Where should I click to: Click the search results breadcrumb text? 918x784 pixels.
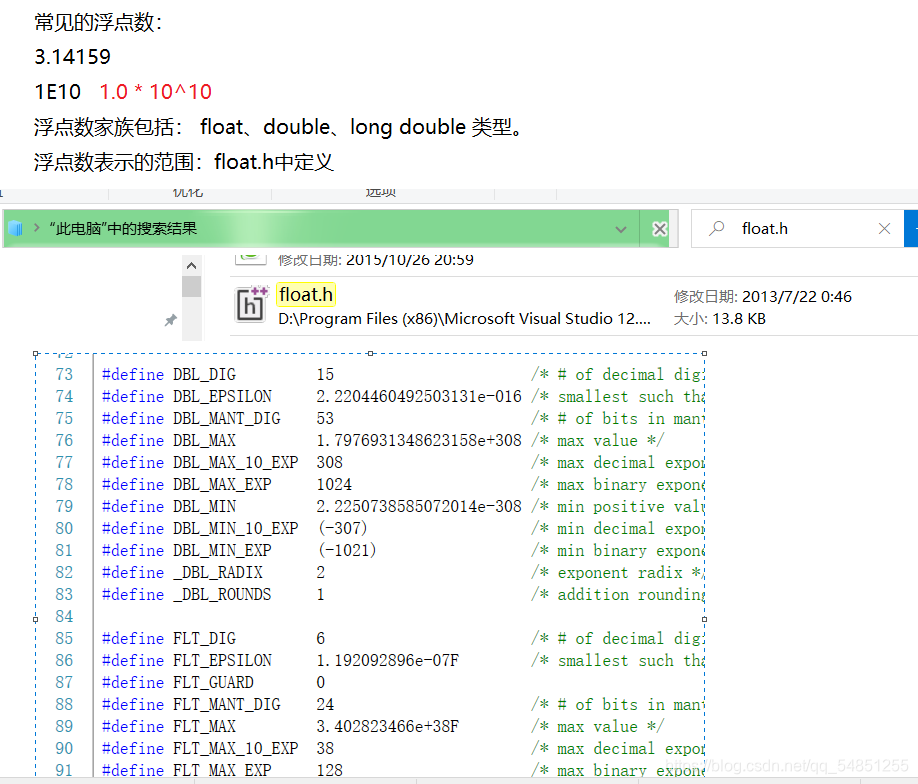(x=123, y=228)
